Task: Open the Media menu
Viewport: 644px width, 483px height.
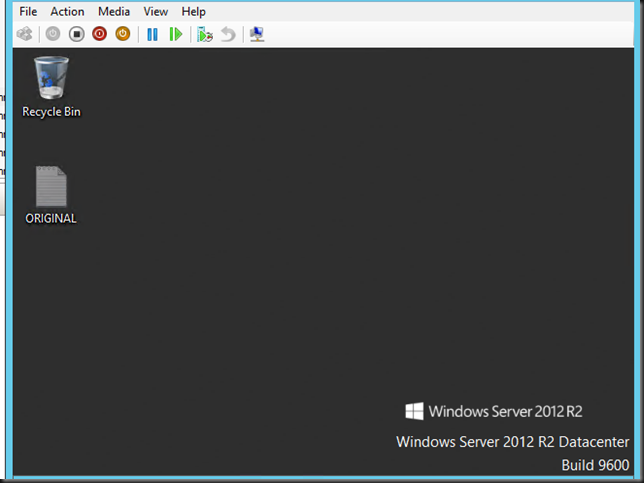Action: [x=114, y=12]
